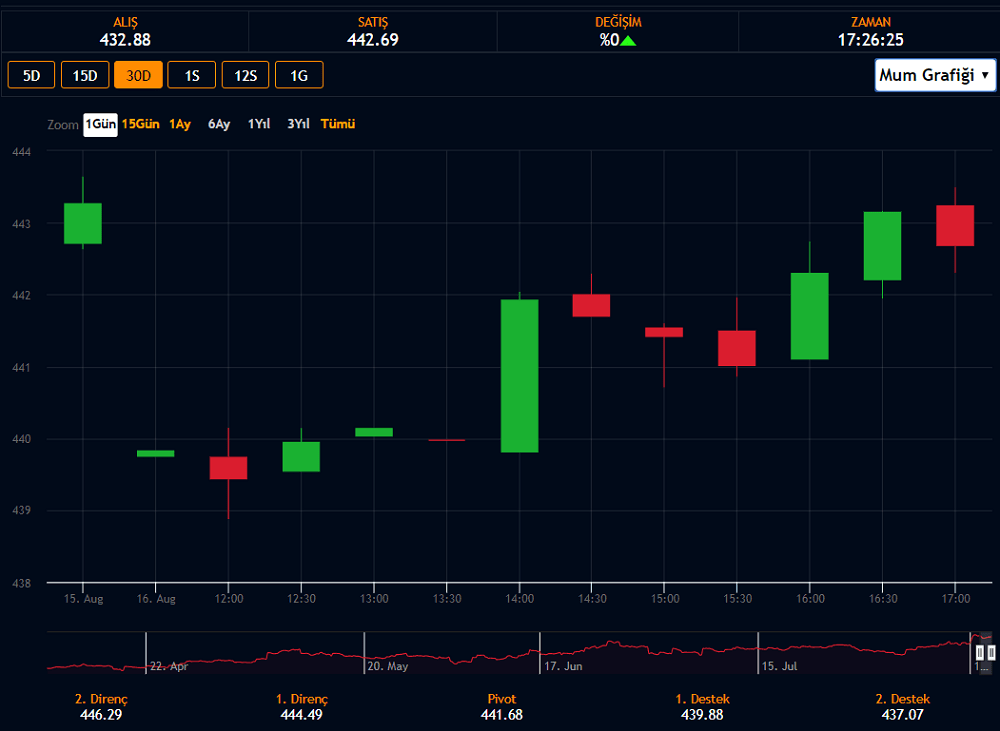
Task: Choose the 1S interval option
Action: (191, 75)
